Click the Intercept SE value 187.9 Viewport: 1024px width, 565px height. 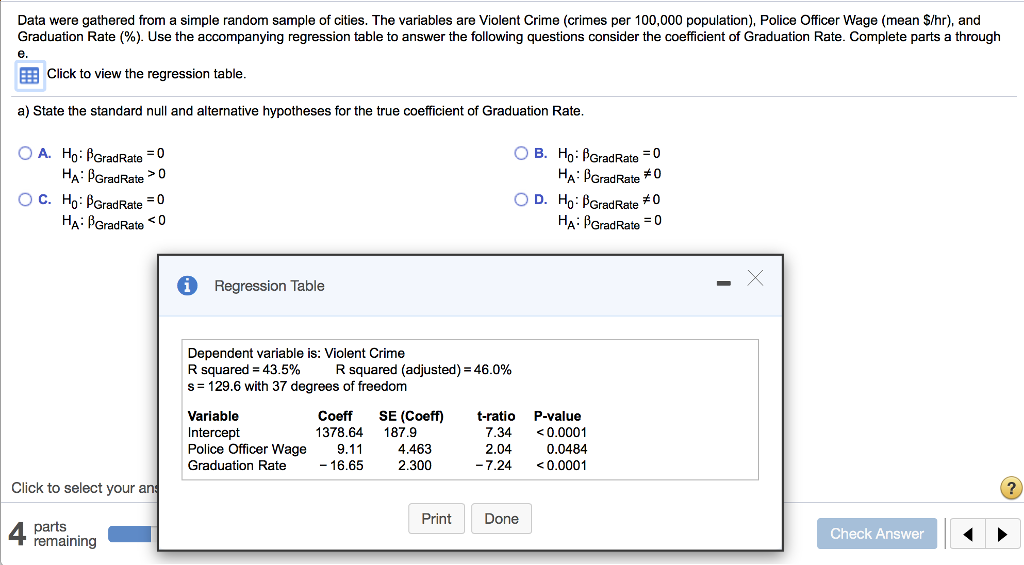pos(400,432)
